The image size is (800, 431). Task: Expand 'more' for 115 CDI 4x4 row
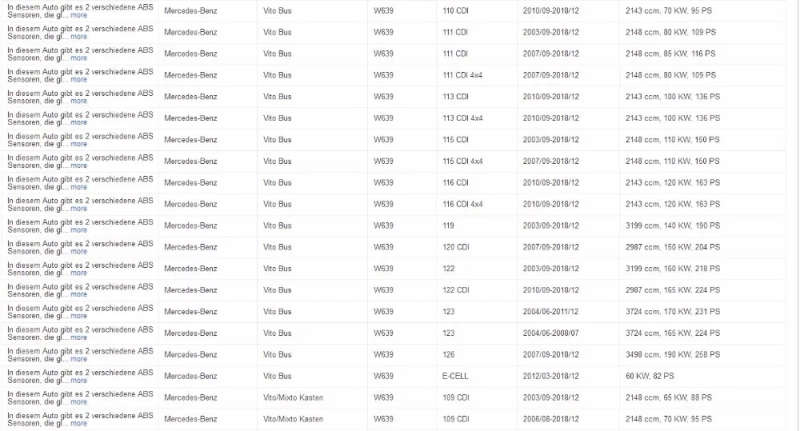(x=79, y=166)
